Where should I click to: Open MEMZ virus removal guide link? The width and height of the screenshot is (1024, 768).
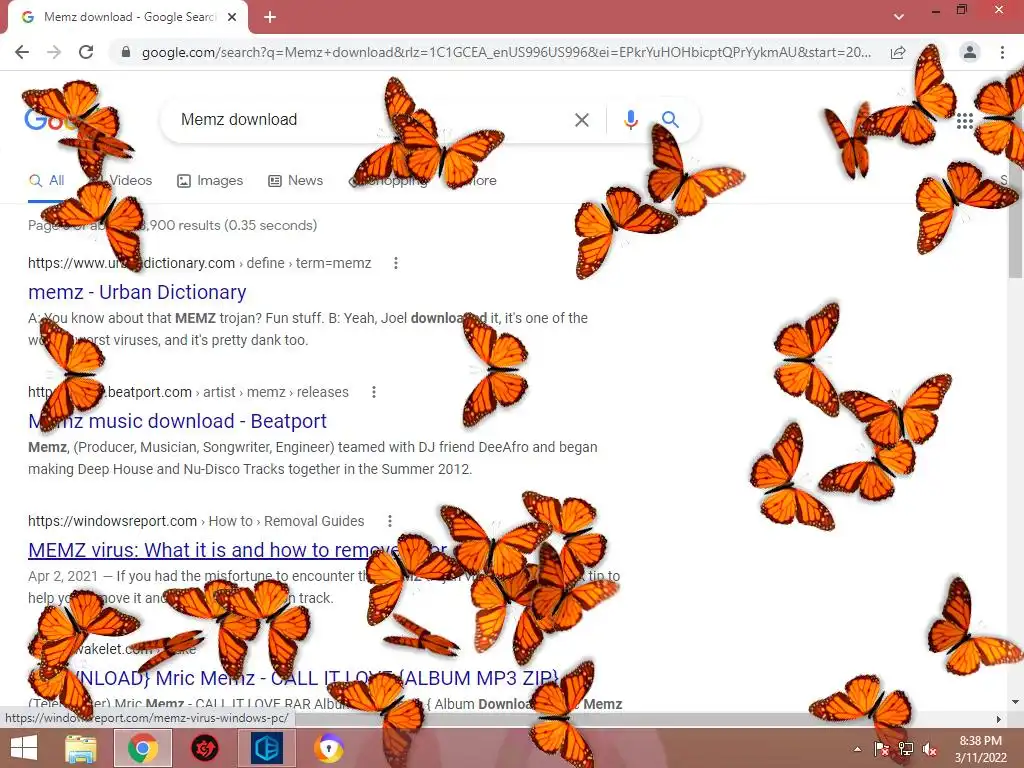(x=238, y=550)
